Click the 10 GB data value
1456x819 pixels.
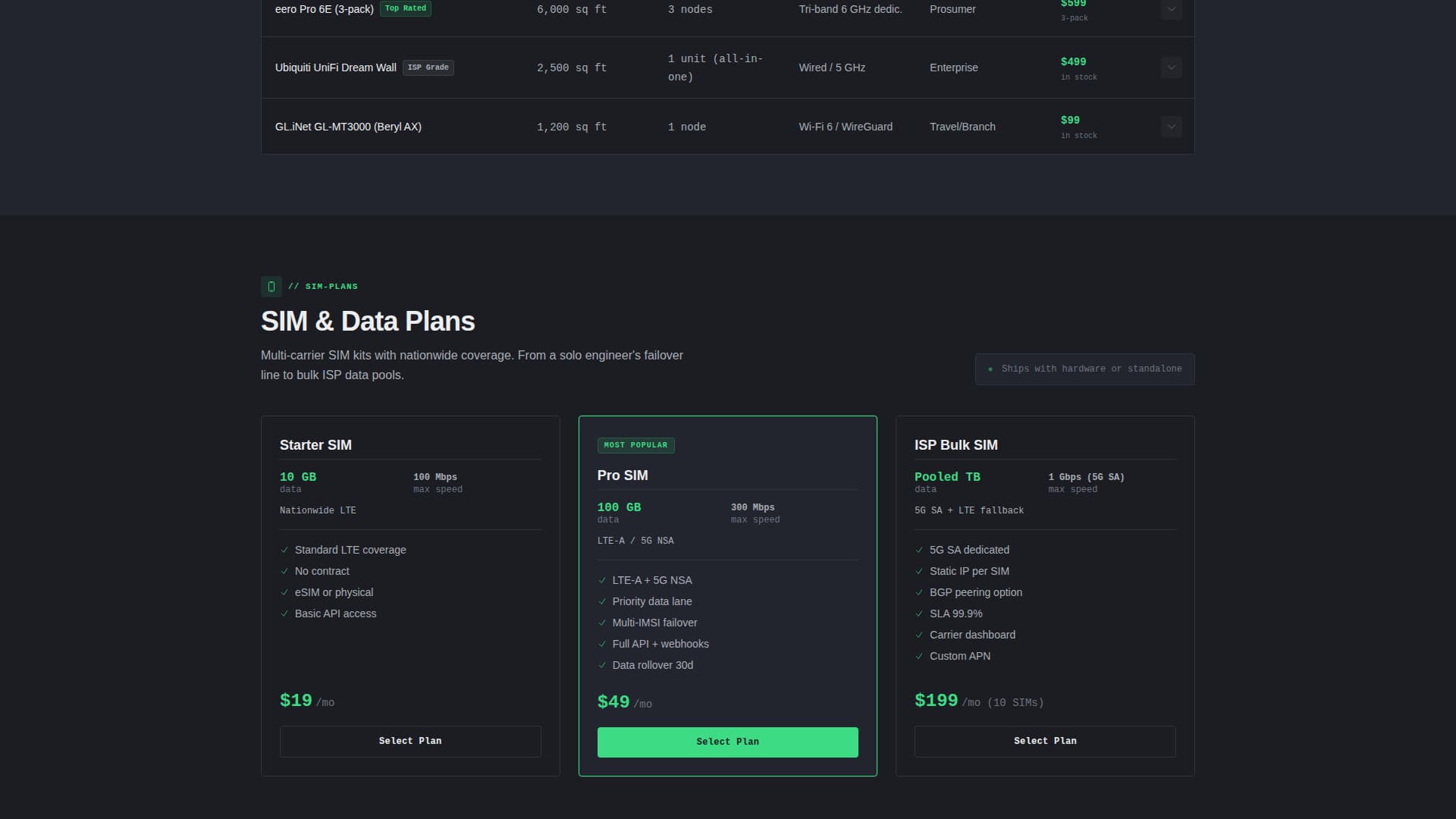click(298, 477)
